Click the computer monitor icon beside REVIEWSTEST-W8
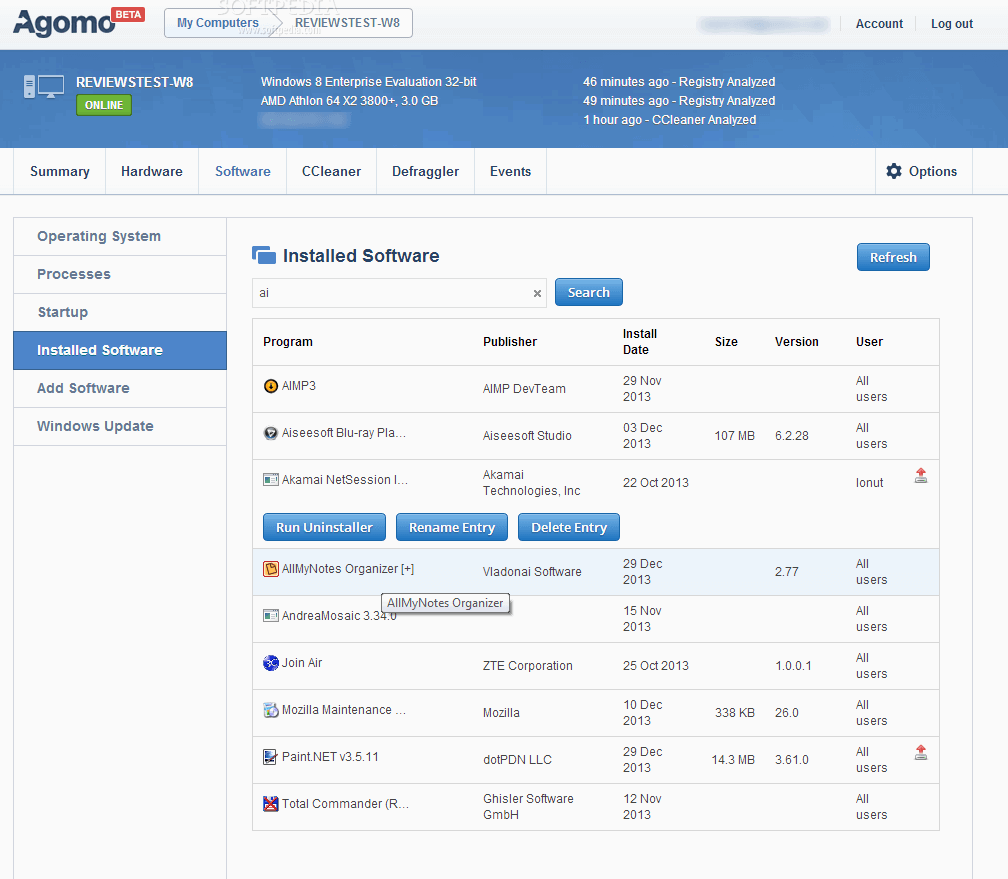This screenshot has height=879, width=1008. click(x=44, y=87)
